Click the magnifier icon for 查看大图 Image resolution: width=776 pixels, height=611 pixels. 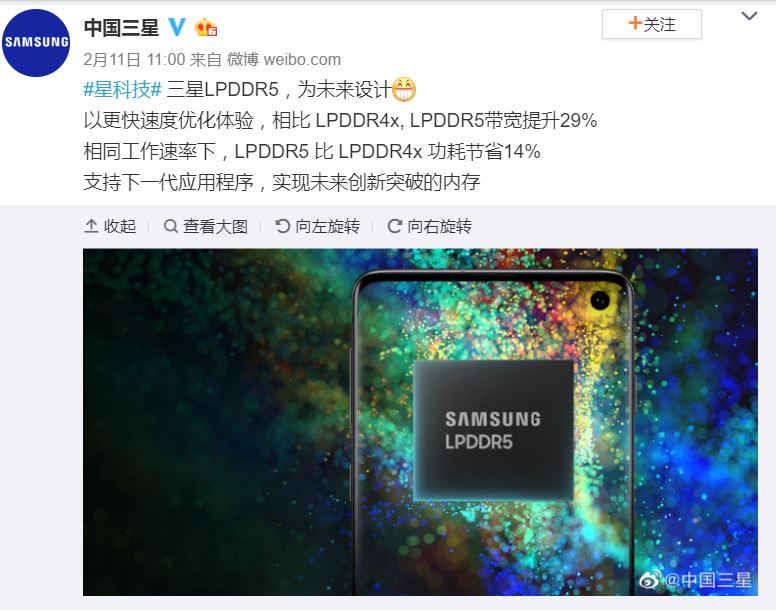pyautogui.click(x=170, y=226)
